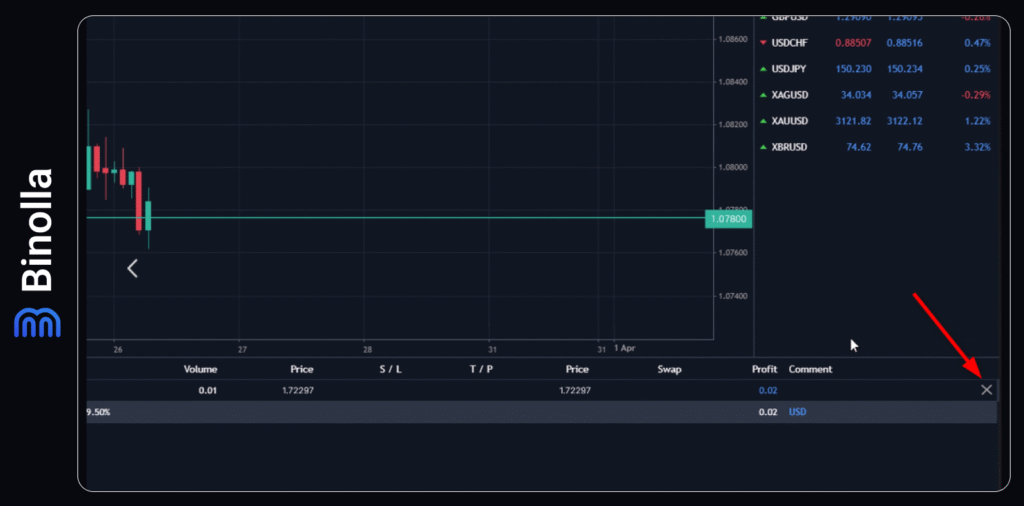
Task: Sort positions by the Volume column header
Action: pos(200,369)
